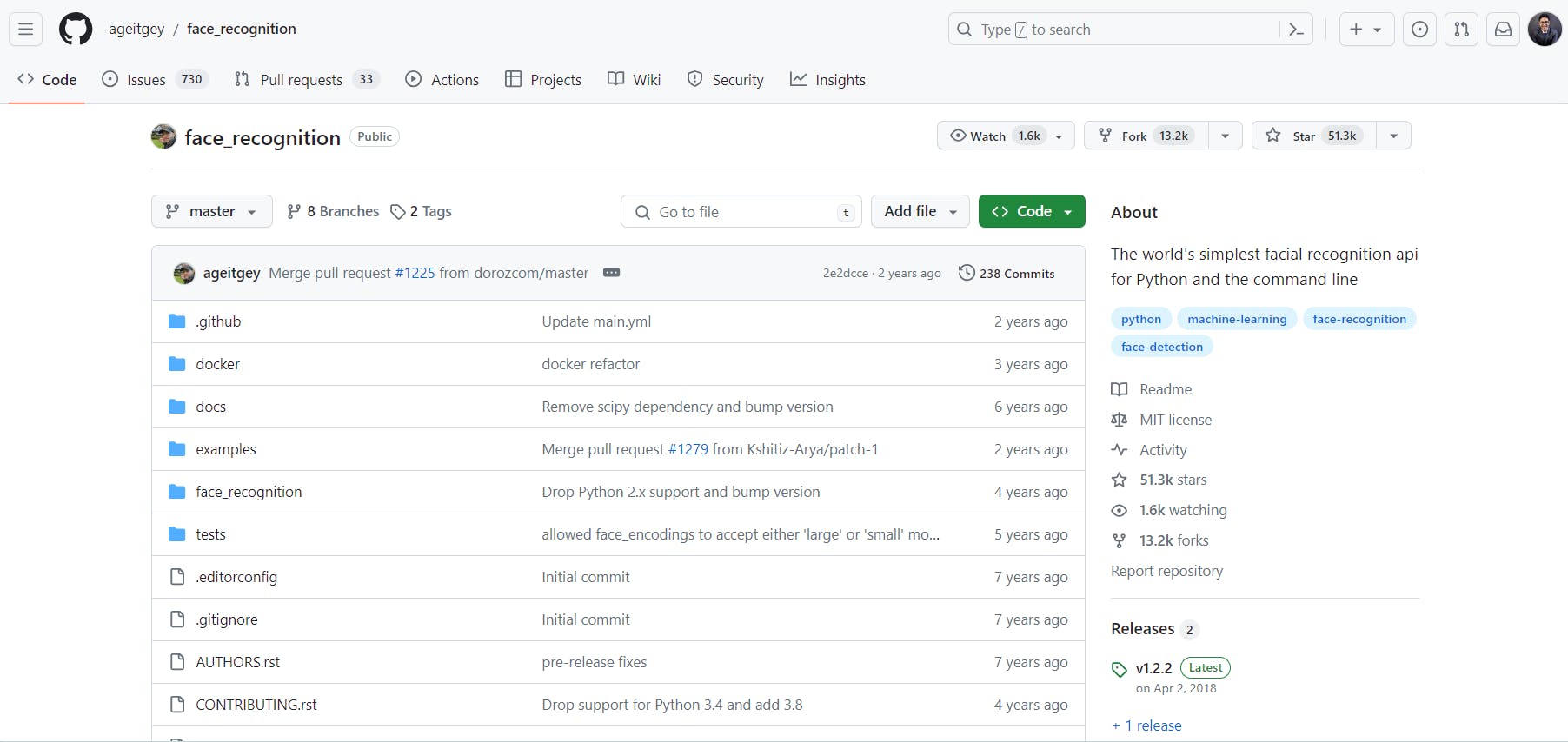Star the face_recognition repository
This screenshot has width=1568, height=742.
coord(1313,136)
